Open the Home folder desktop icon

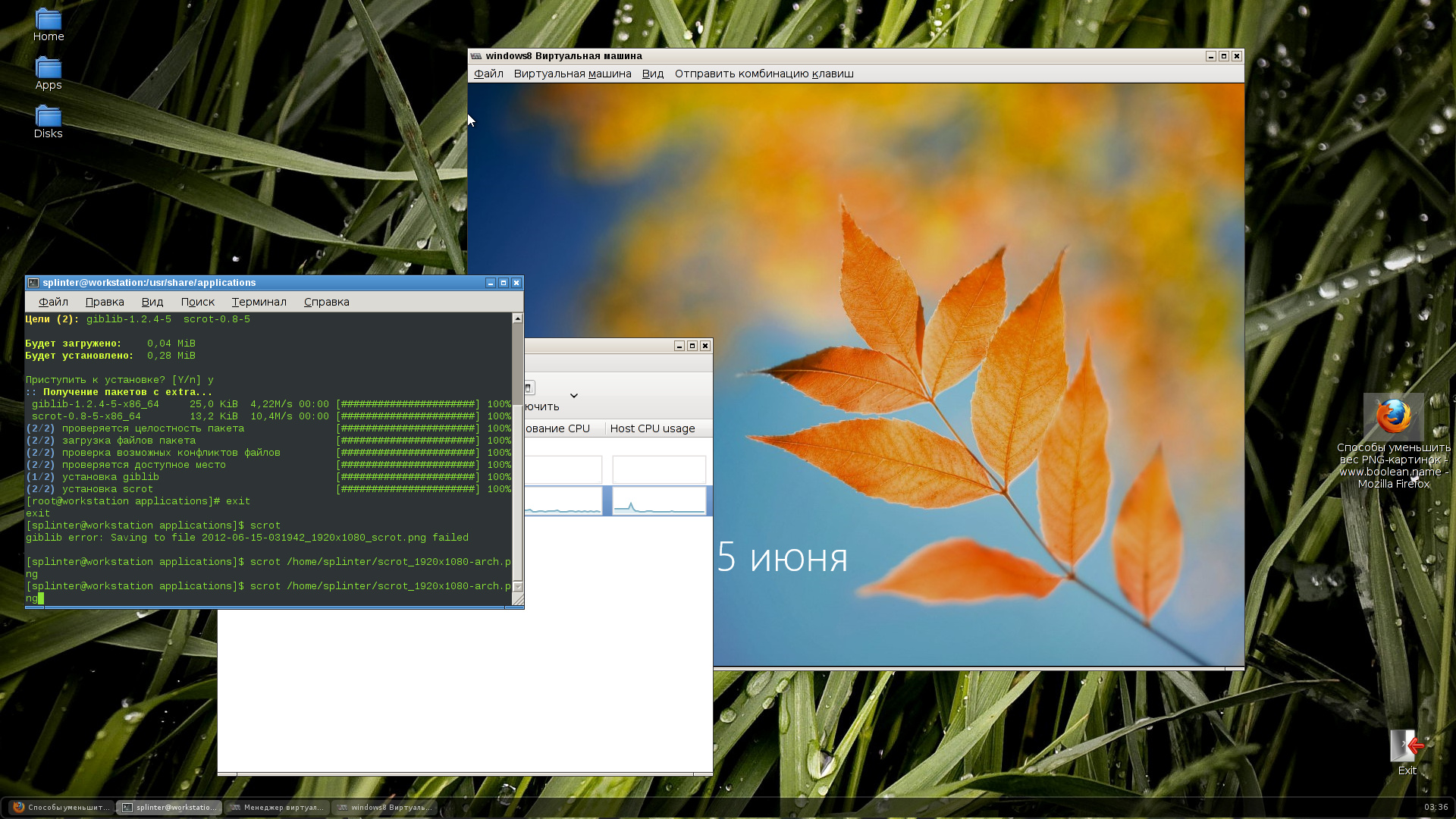[x=48, y=20]
